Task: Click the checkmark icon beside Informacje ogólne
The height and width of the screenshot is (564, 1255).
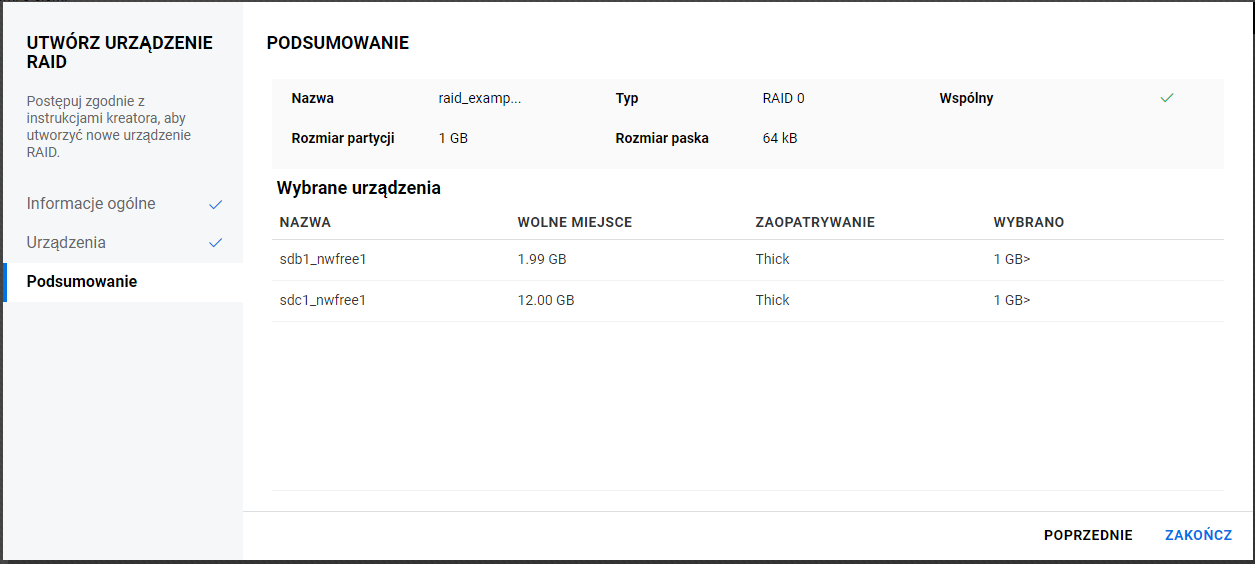Action: pos(215,204)
